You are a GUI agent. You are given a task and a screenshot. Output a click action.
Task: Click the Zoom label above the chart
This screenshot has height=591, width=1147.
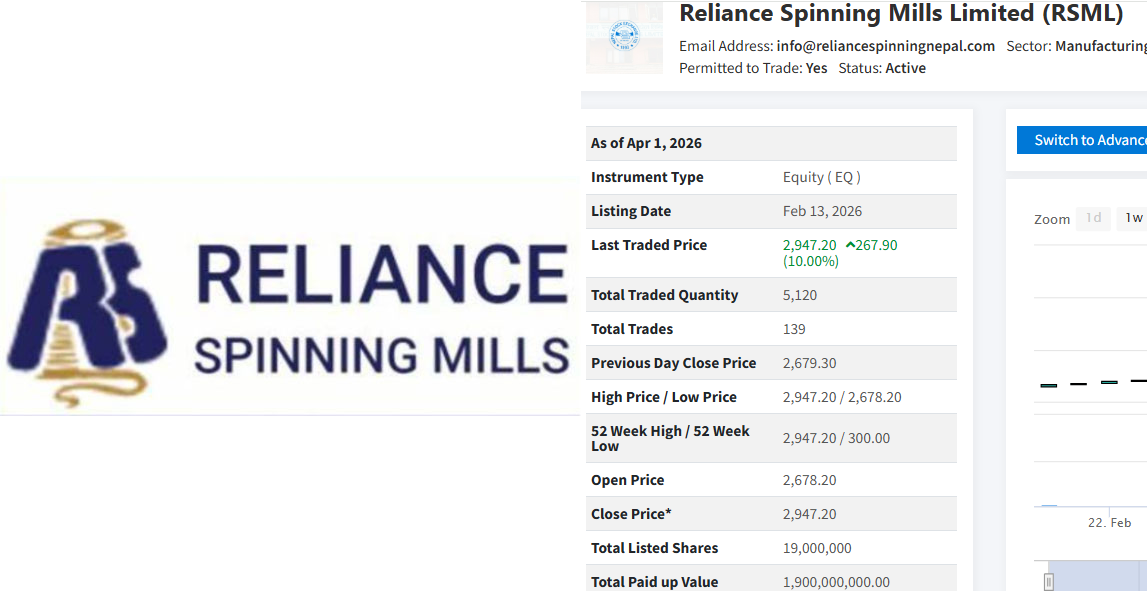point(1052,219)
